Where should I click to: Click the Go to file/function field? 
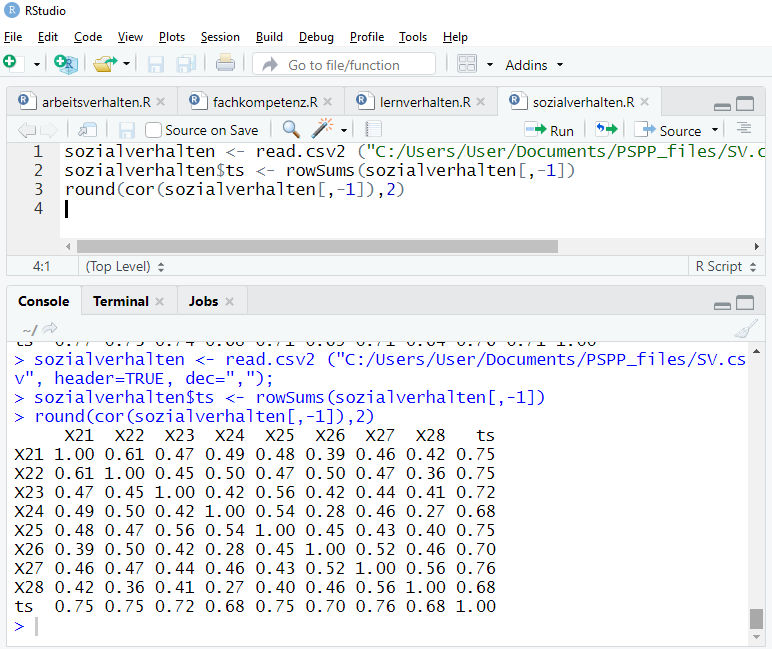[344, 65]
